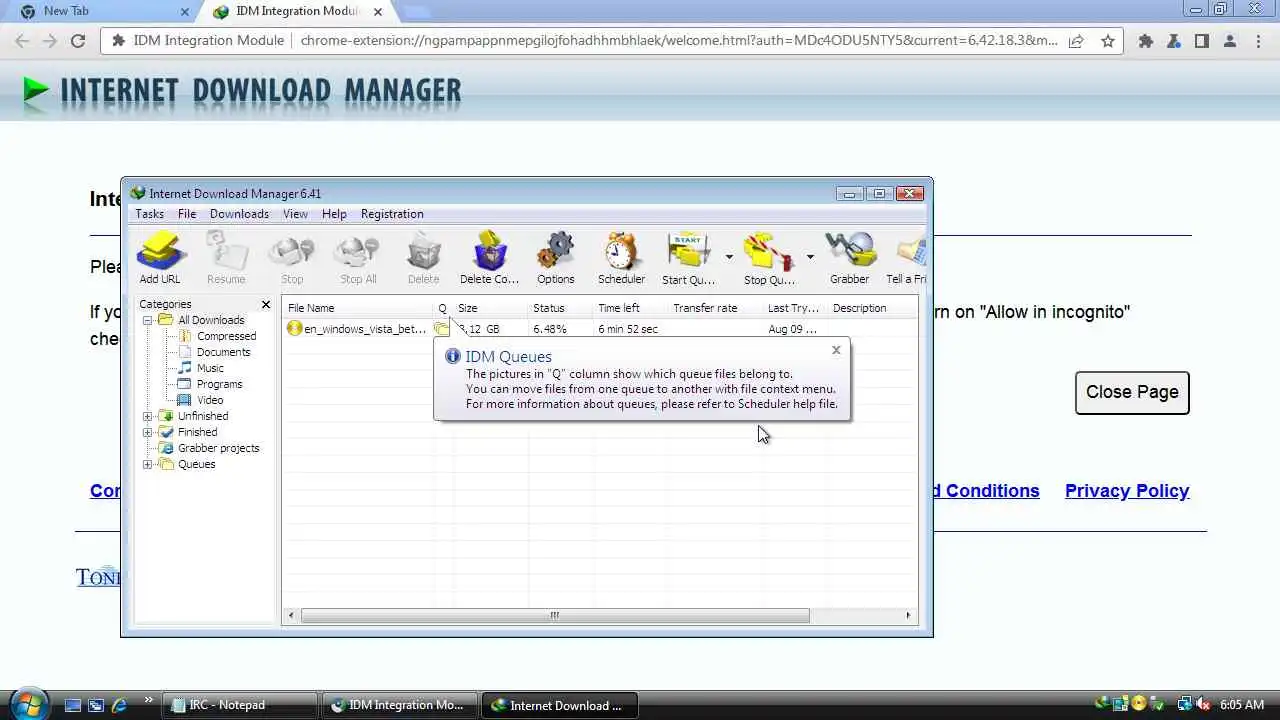This screenshot has height=720, width=1280.
Task: Select the Queues category
Action: 196,464
